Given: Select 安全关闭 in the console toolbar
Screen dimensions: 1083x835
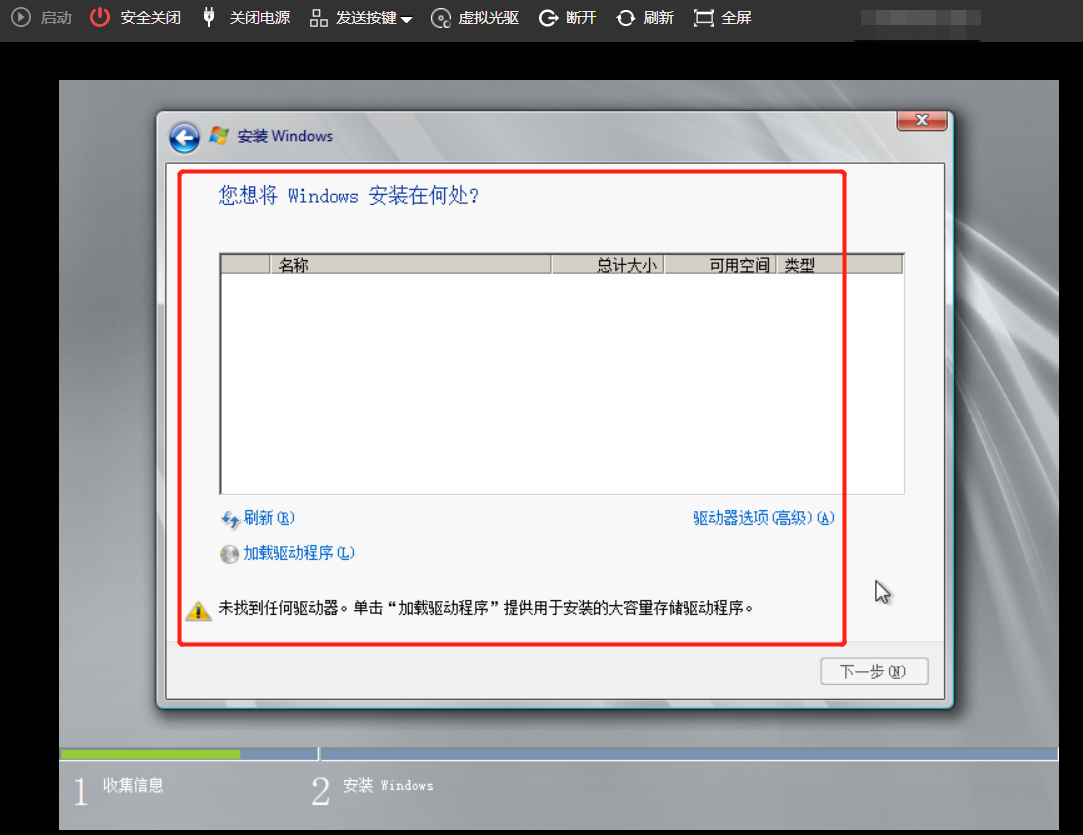Looking at the screenshot, I should 151,18.
